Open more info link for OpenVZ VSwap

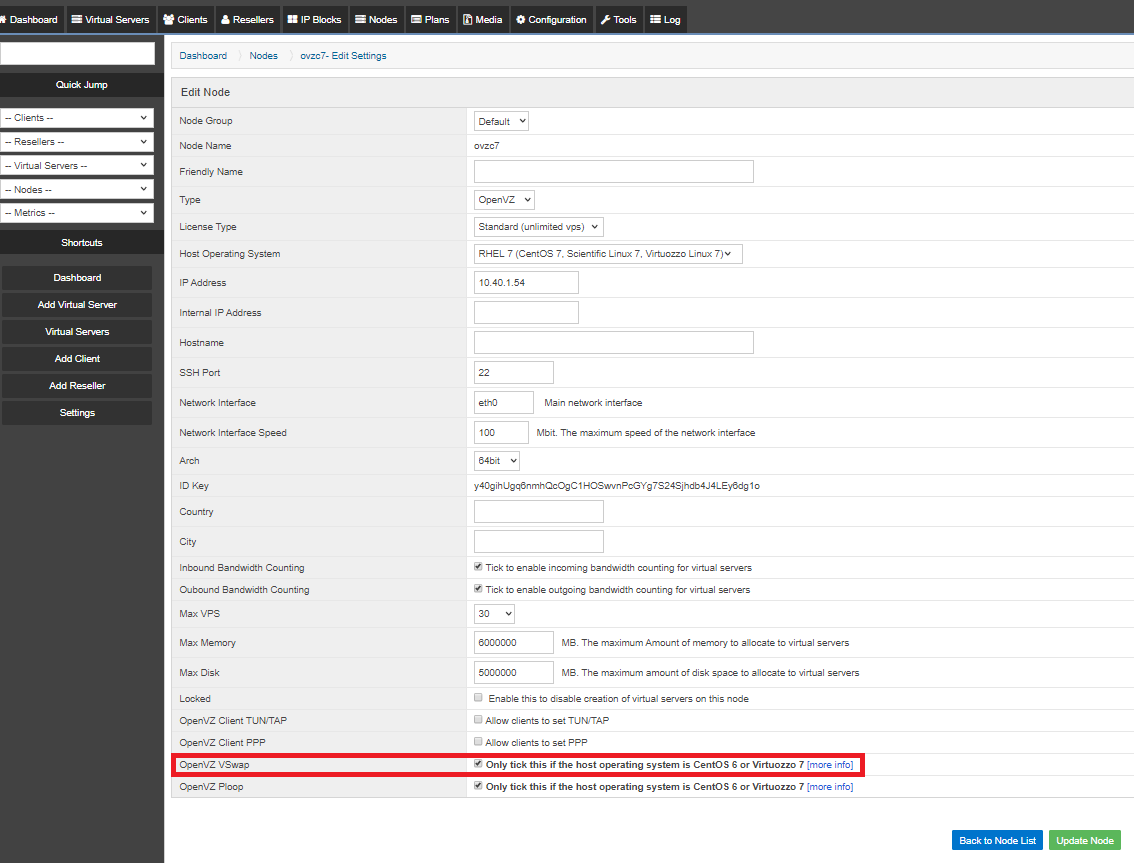[830, 765]
